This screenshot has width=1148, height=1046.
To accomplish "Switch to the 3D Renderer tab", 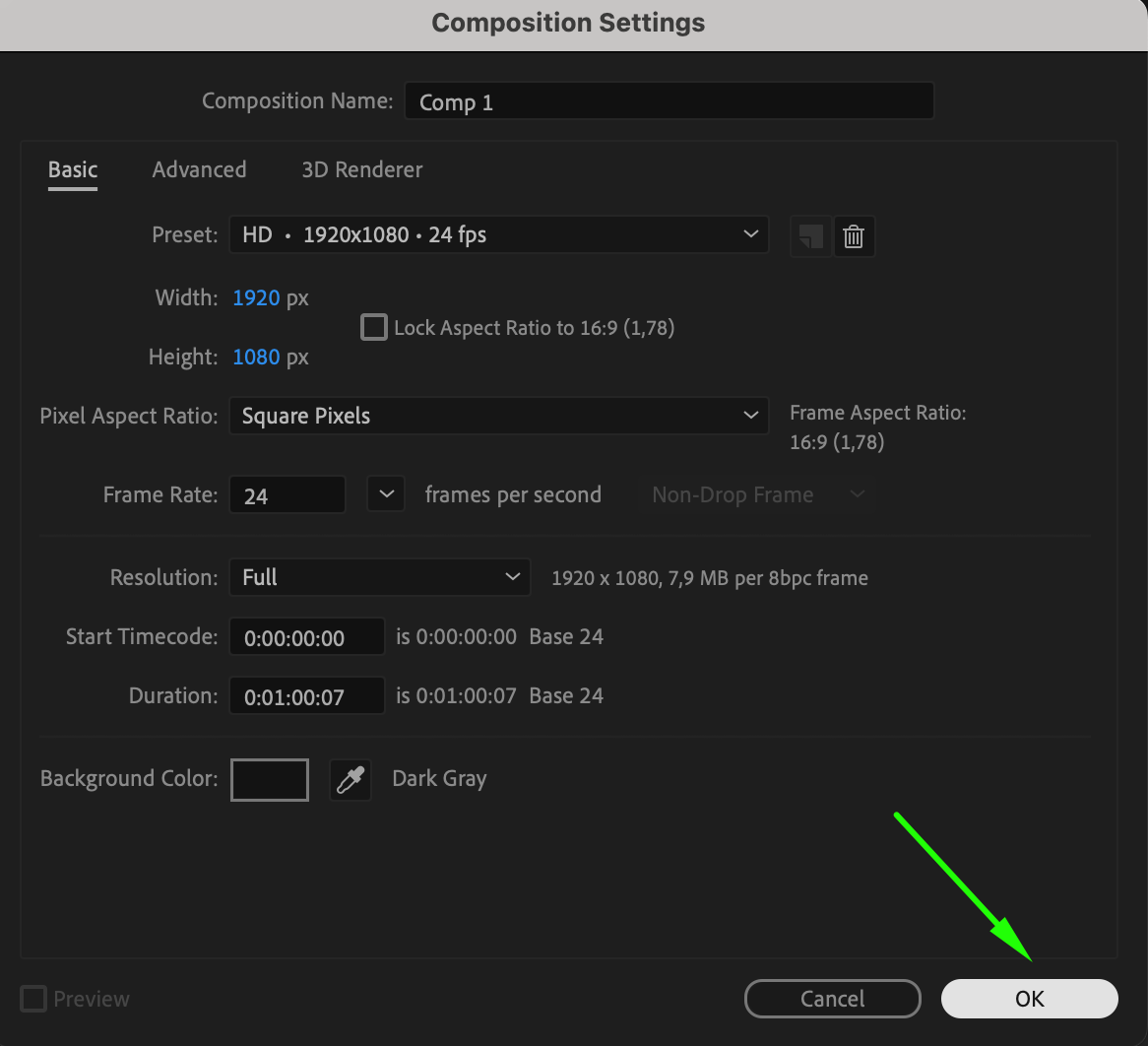I will pyautogui.click(x=361, y=169).
